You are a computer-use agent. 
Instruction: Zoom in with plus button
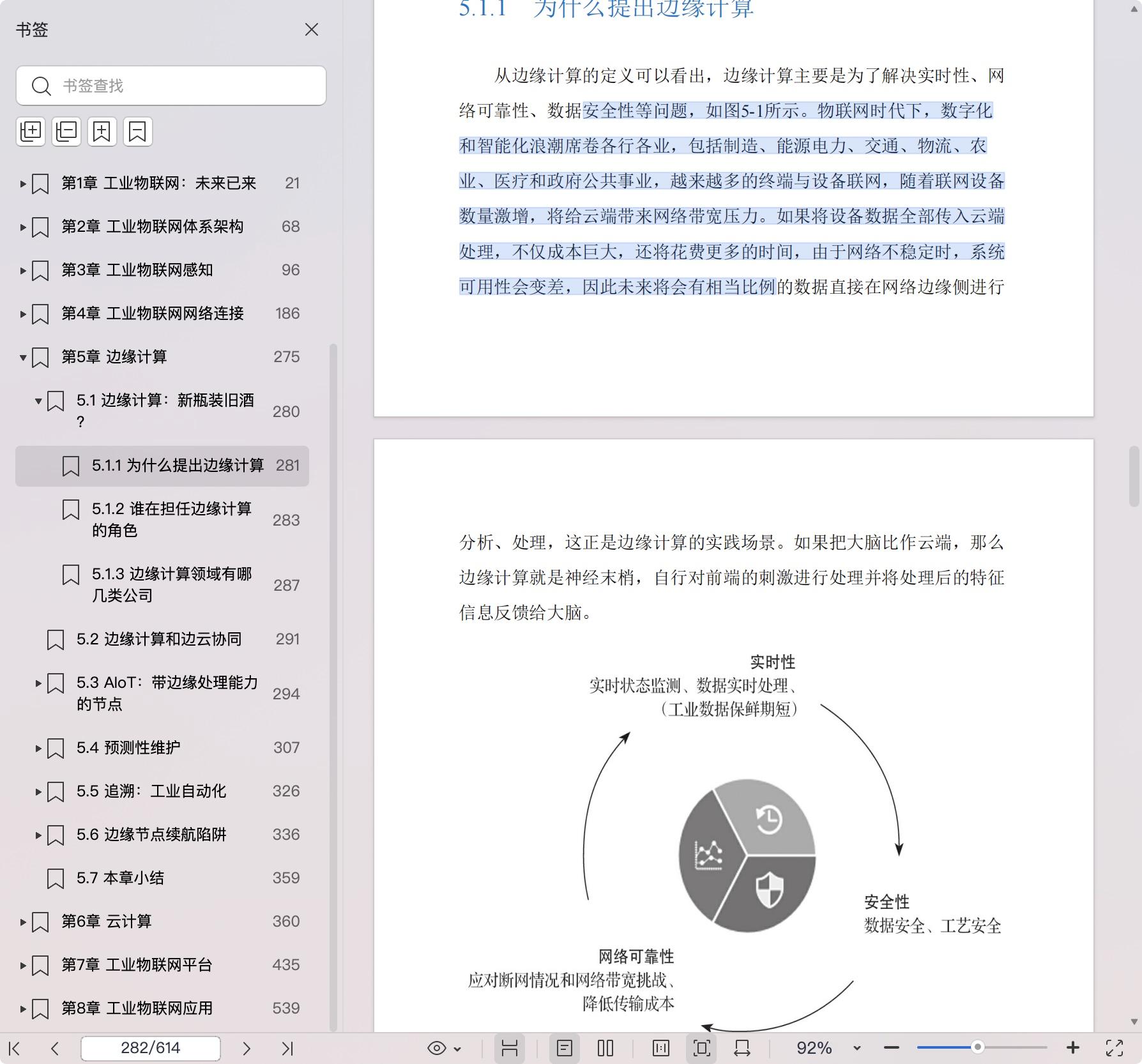point(1073,1049)
